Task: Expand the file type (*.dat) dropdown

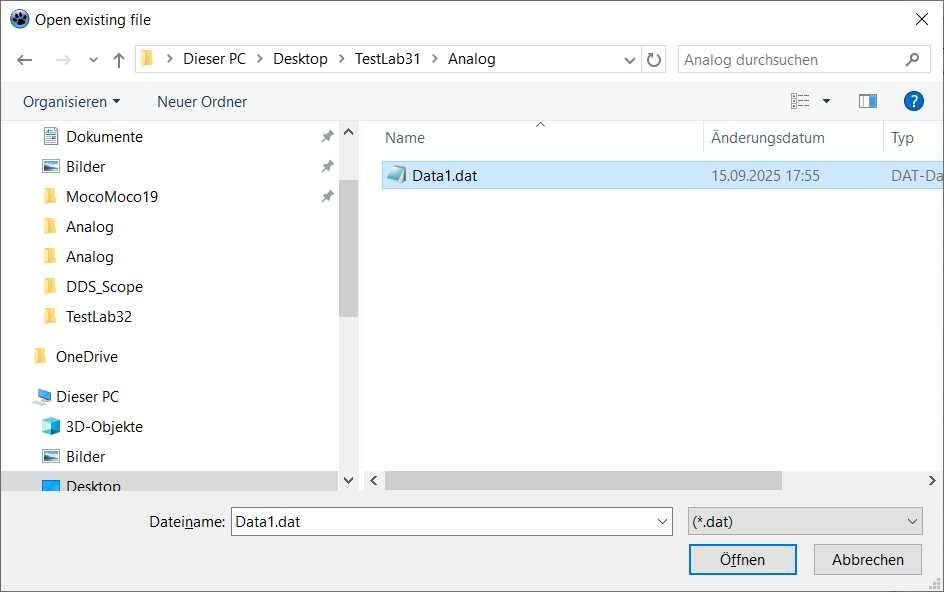Action: point(911,521)
